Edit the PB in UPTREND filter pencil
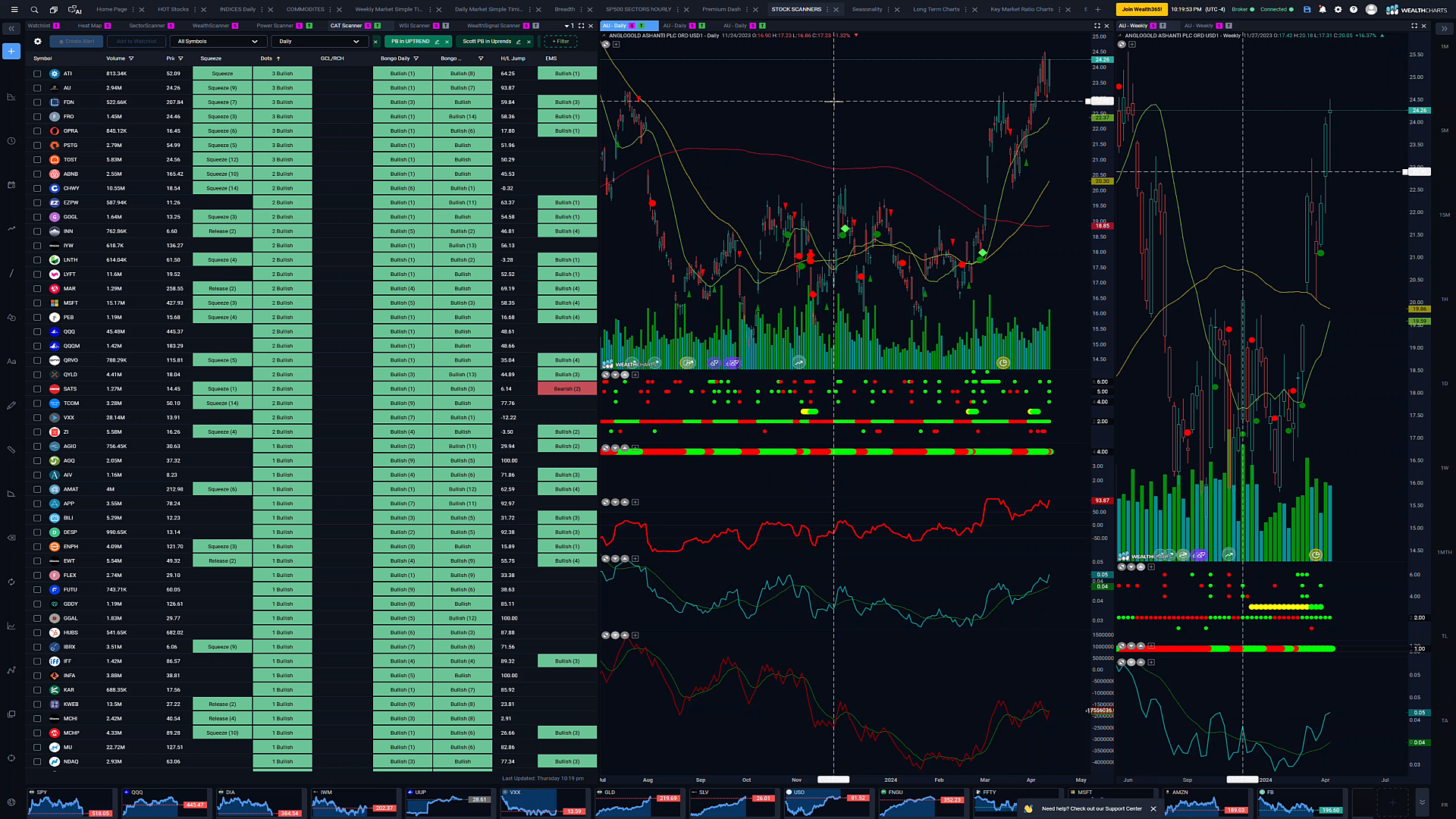 coord(437,42)
